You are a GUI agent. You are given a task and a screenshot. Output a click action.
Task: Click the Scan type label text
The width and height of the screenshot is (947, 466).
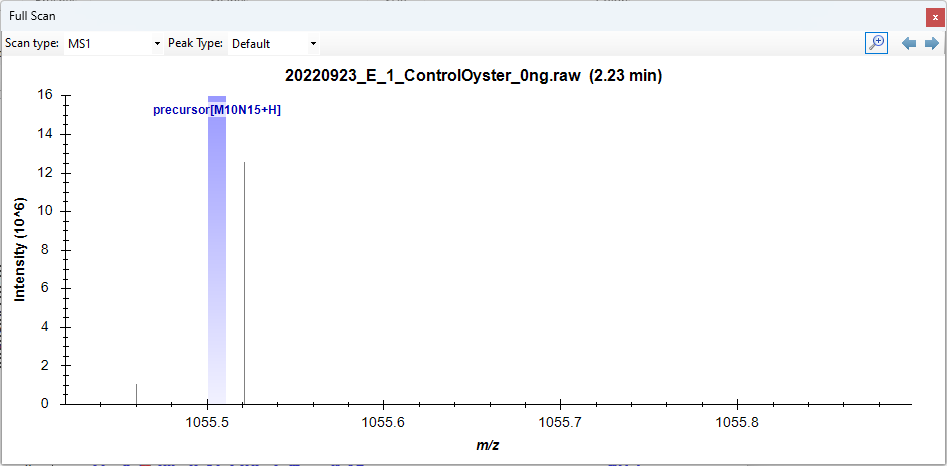pyautogui.click(x=32, y=44)
